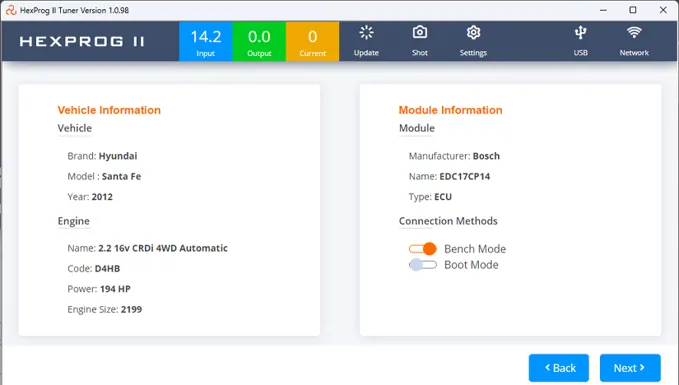
Task: Click the Boot Mode label
Action: 471,265
